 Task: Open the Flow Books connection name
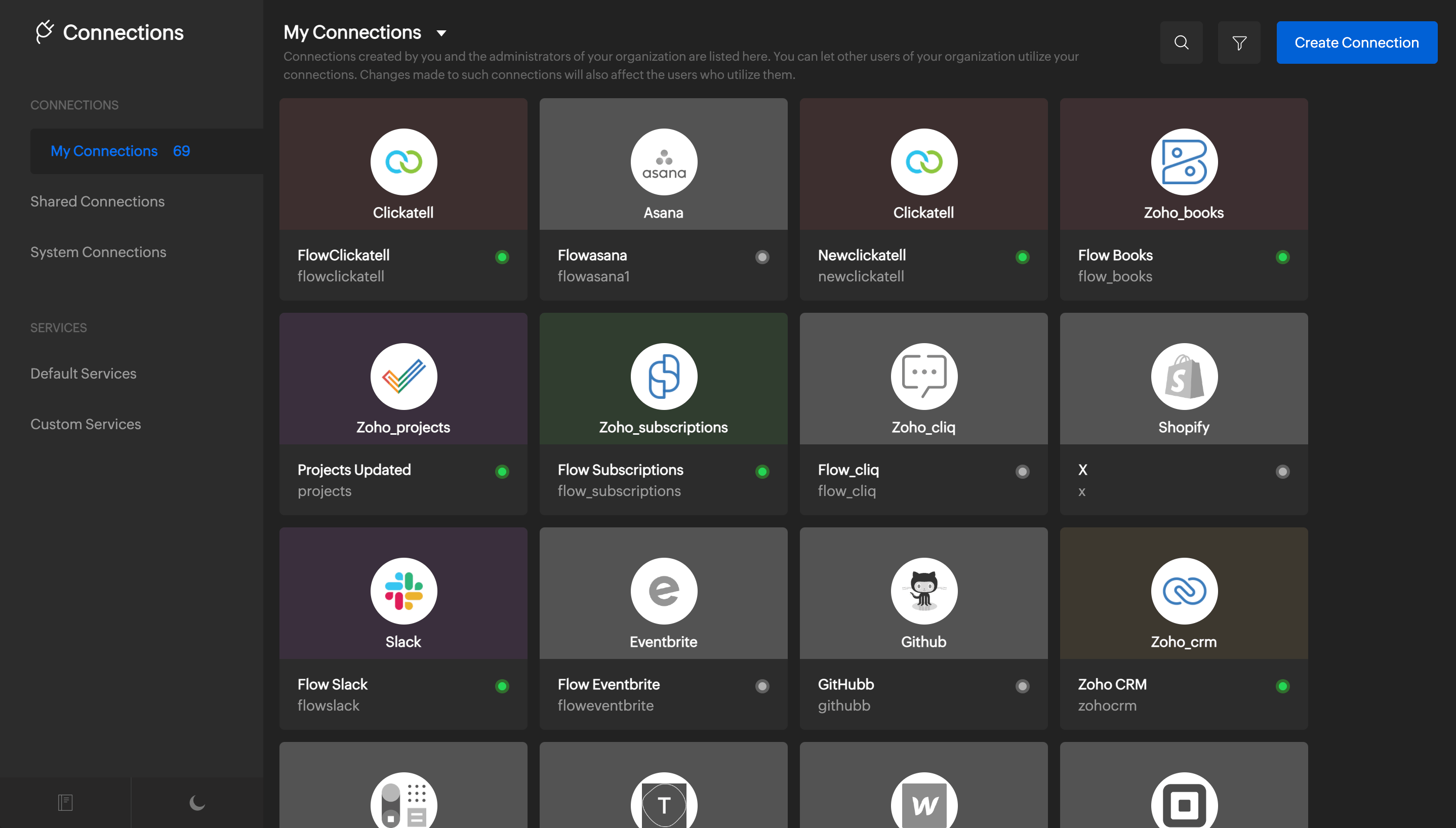1115,256
